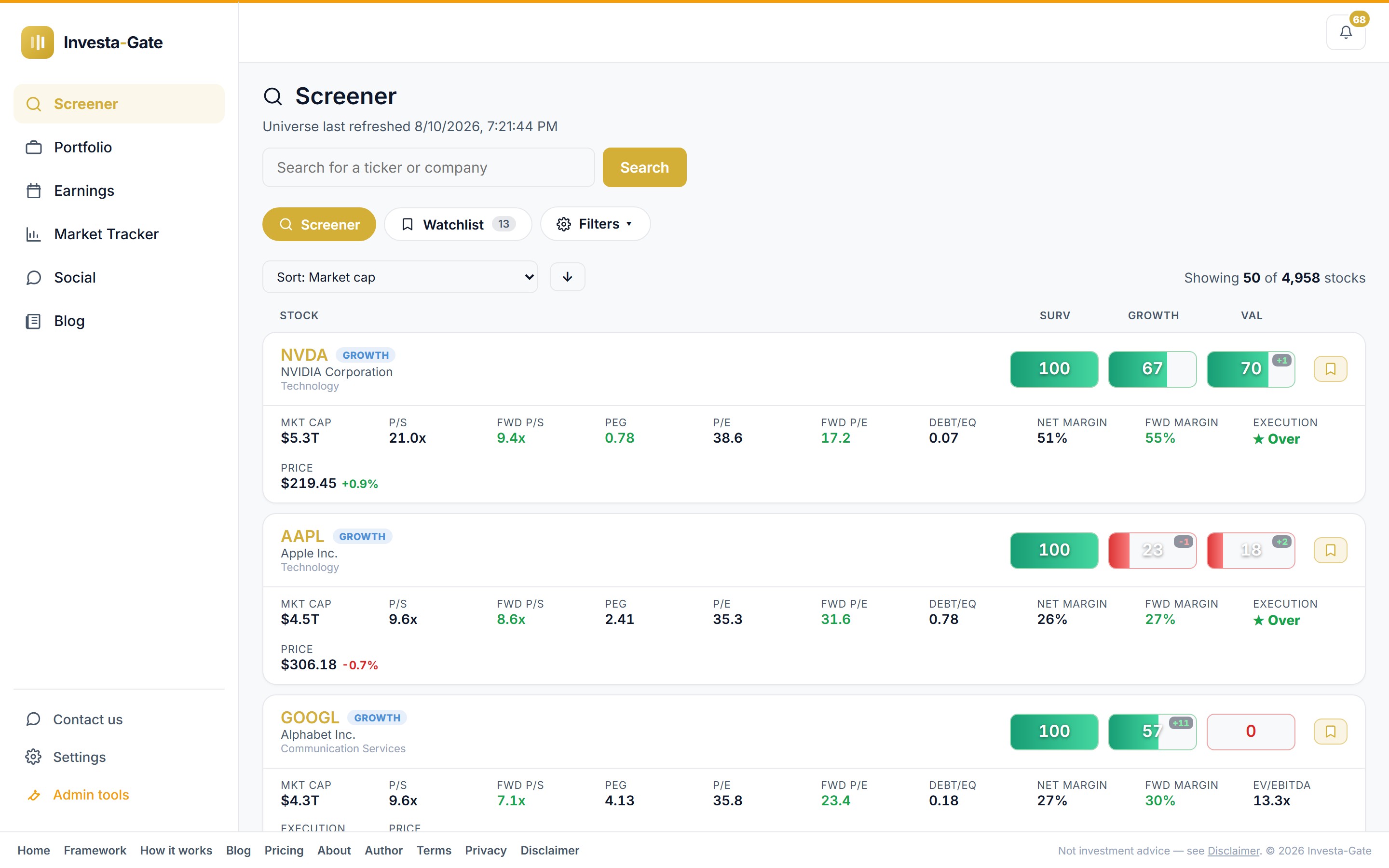Open the AAPL ticker link
The width and height of the screenshot is (1389, 868).
[x=302, y=536]
